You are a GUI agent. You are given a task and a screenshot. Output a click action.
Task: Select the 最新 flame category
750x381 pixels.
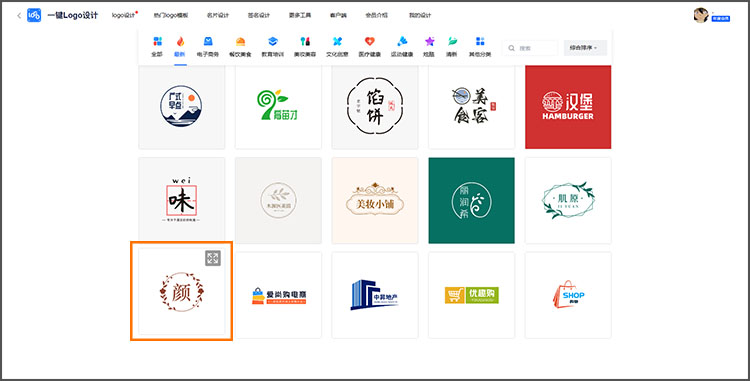(x=180, y=41)
